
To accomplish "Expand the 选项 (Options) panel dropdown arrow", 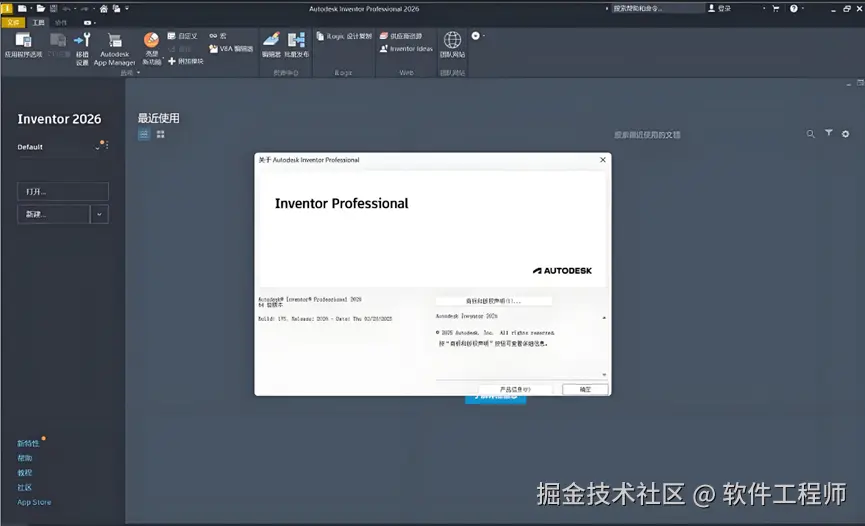I will click(x=138, y=72).
